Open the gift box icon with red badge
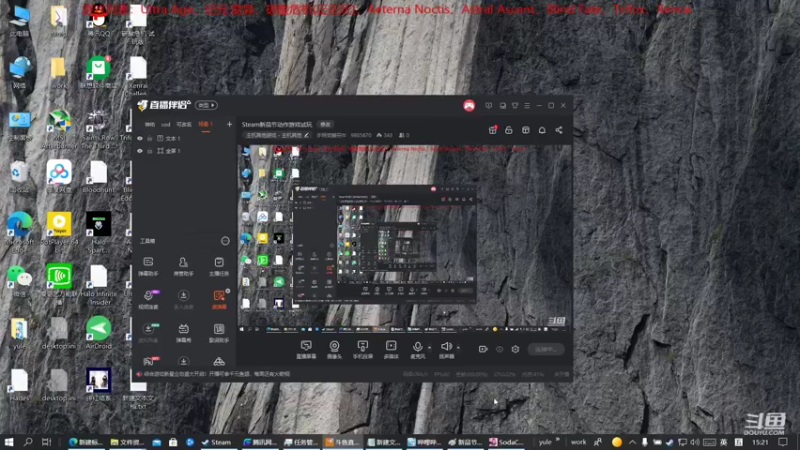This screenshot has height=450, width=800. (x=493, y=130)
